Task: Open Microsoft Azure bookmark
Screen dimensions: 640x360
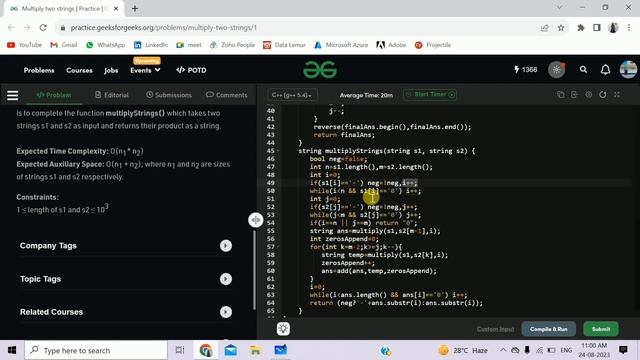Action: [341, 45]
